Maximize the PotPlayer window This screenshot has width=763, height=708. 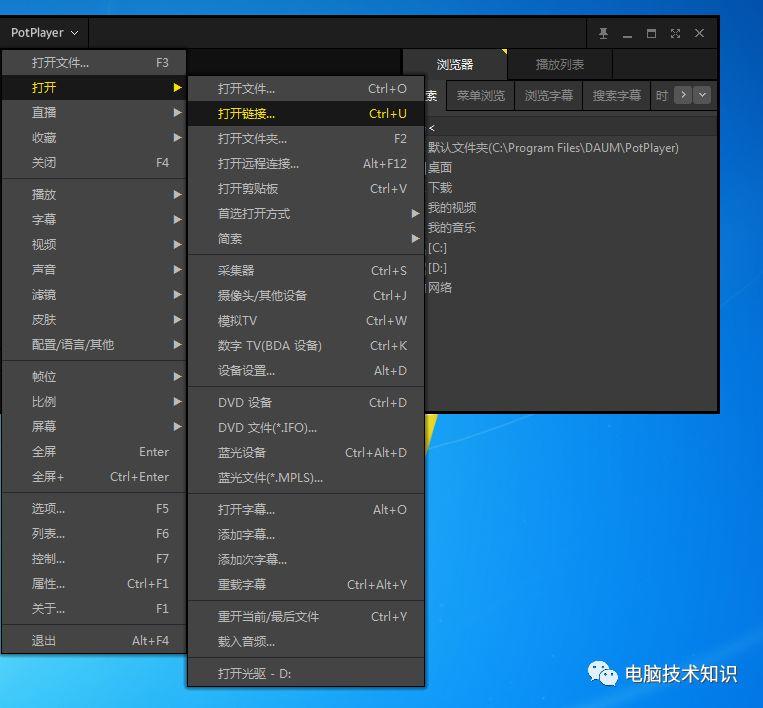pyautogui.click(x=651, y=33)
